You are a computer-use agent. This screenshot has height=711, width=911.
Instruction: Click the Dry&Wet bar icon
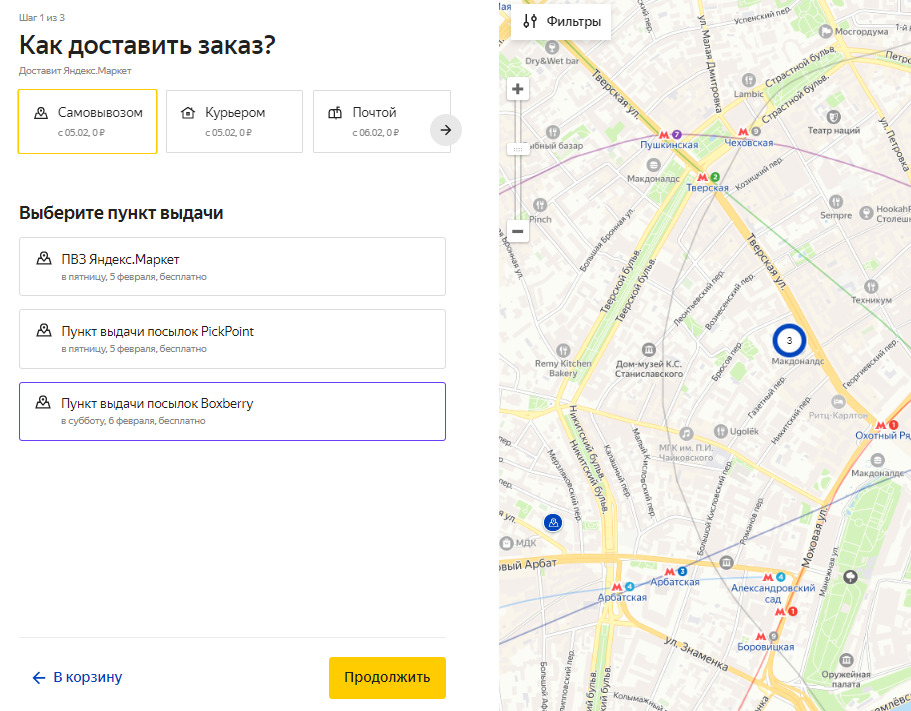point(552,47)
